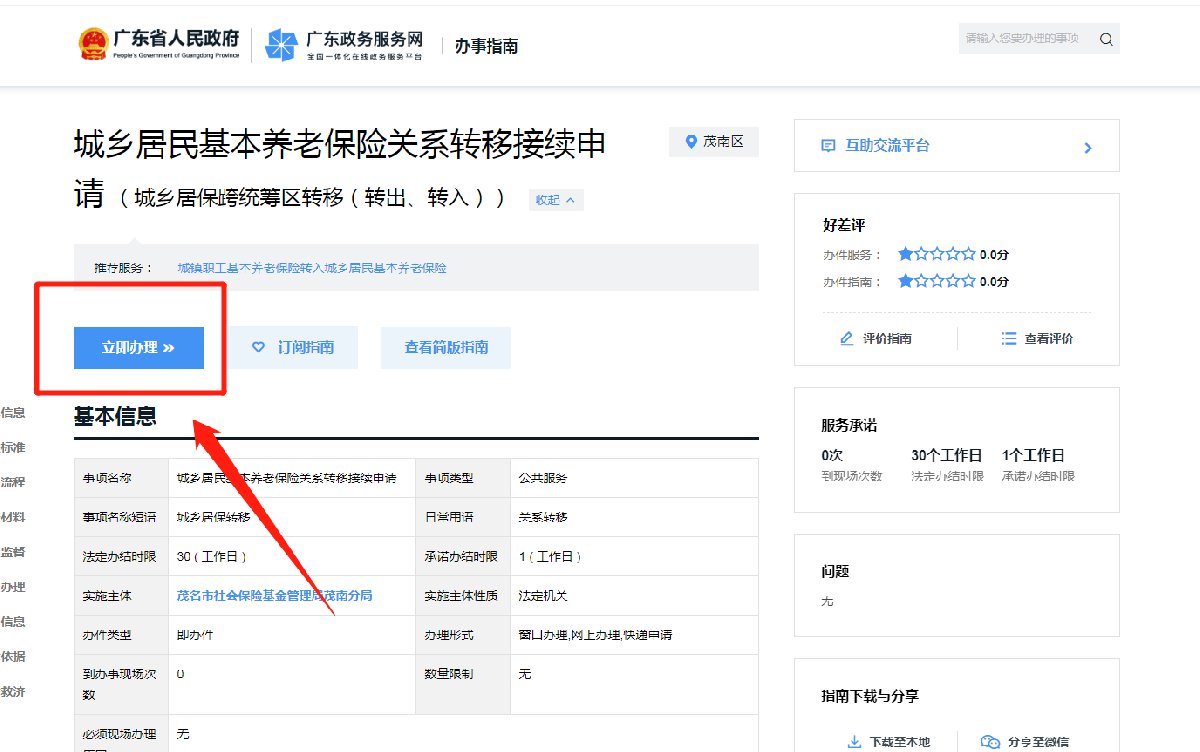Click the heart icon on 订阅指南
The width and height of the screenshot is (1200, 752).
(x=258, y=347)
